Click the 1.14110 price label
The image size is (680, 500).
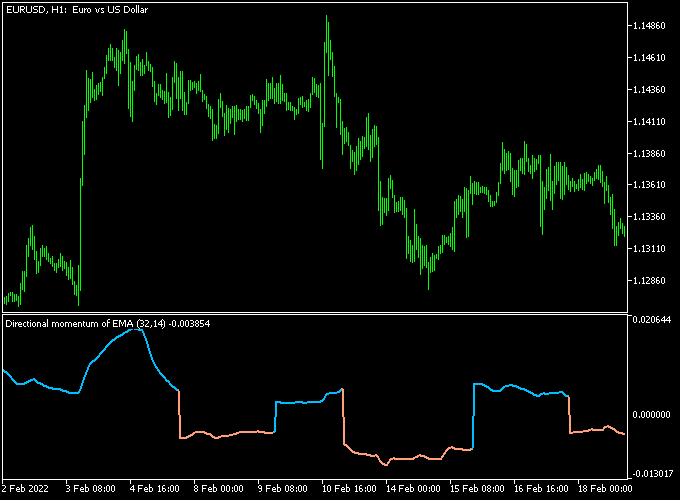click(649, 122)
